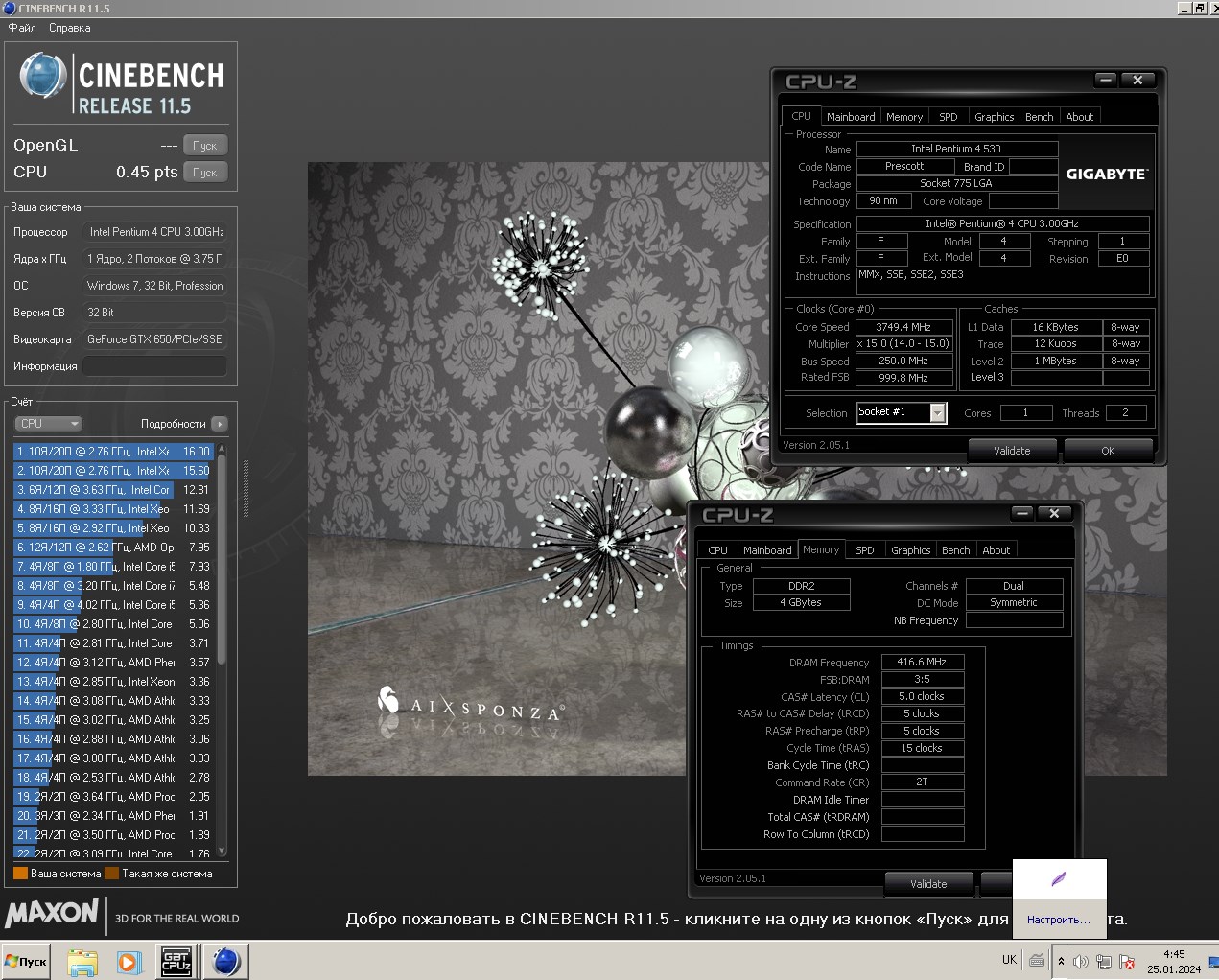Click the Информация input field
This screenshot has height=980, width=1219.
pyautogui.click(x=155, y=366)
